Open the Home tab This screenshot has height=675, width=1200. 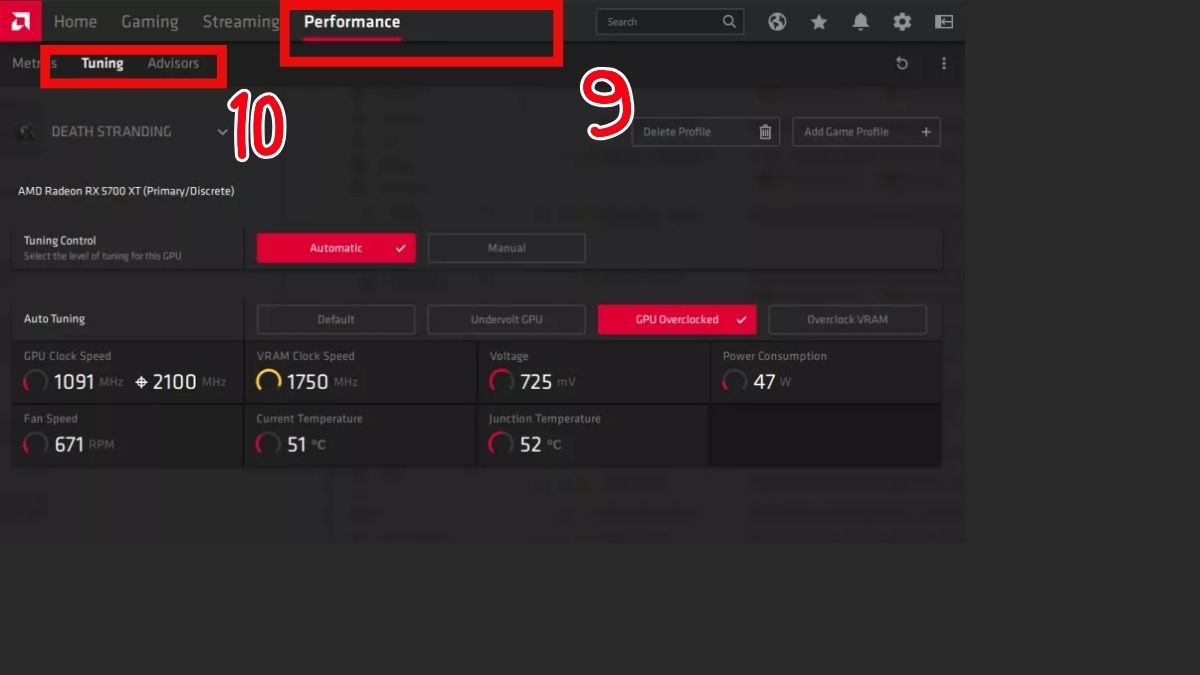point(75,21)
